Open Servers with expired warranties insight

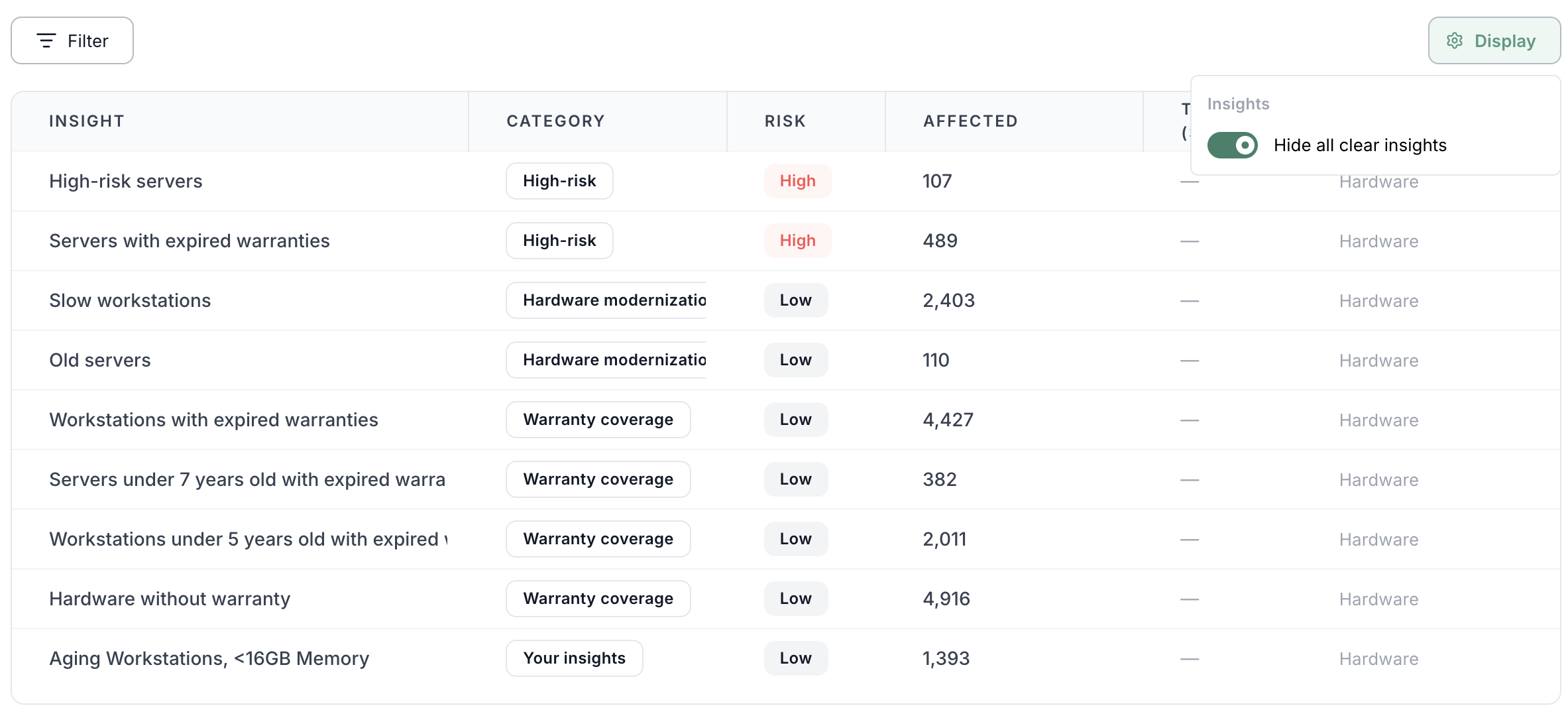[190, 241]
